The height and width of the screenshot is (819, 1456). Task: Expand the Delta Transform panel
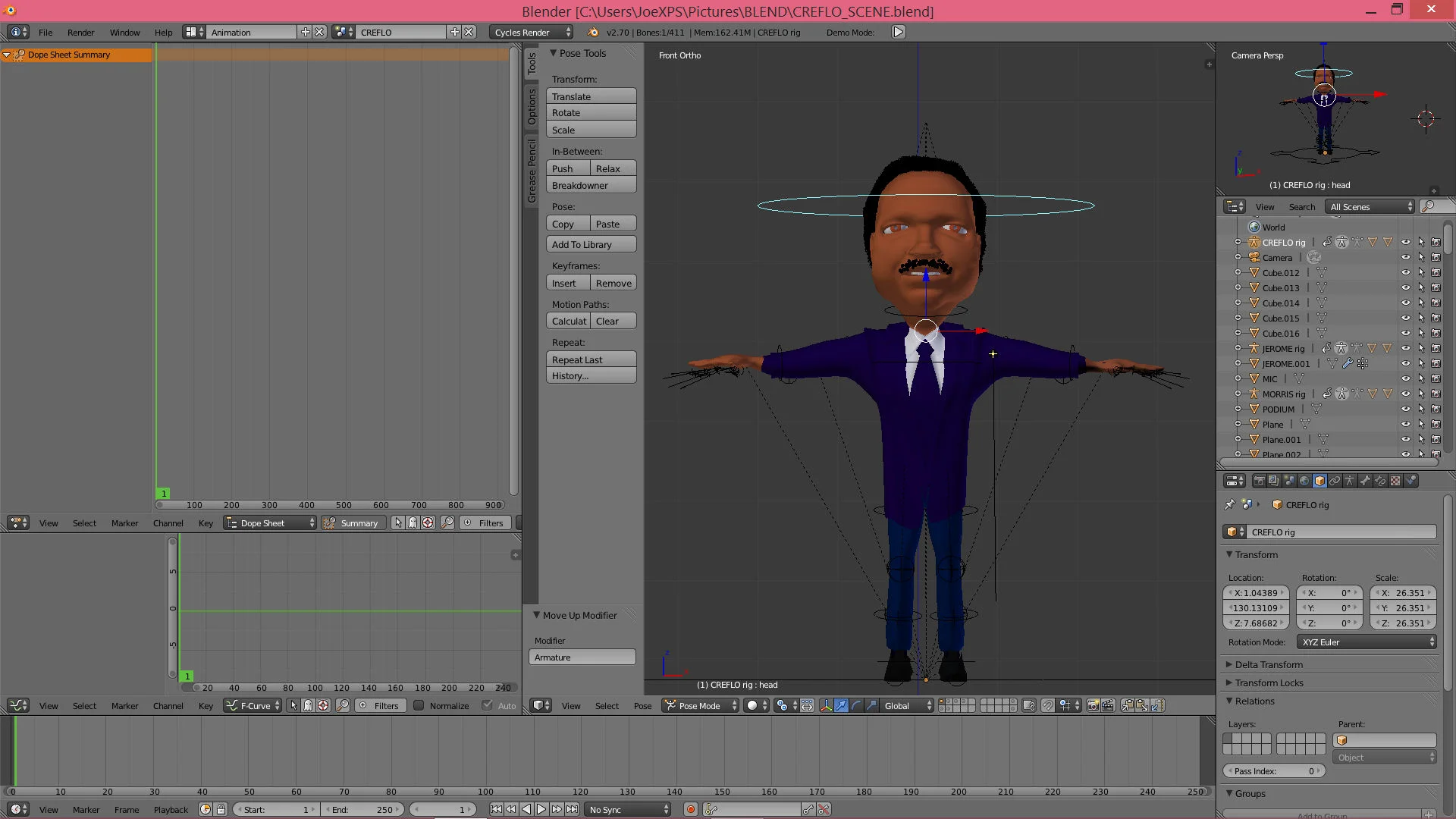coord(1268,665)
